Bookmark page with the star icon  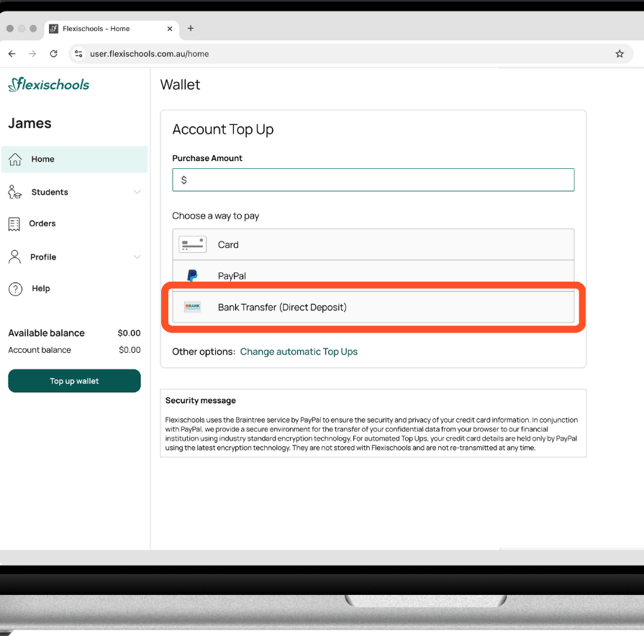pos(619,54)
